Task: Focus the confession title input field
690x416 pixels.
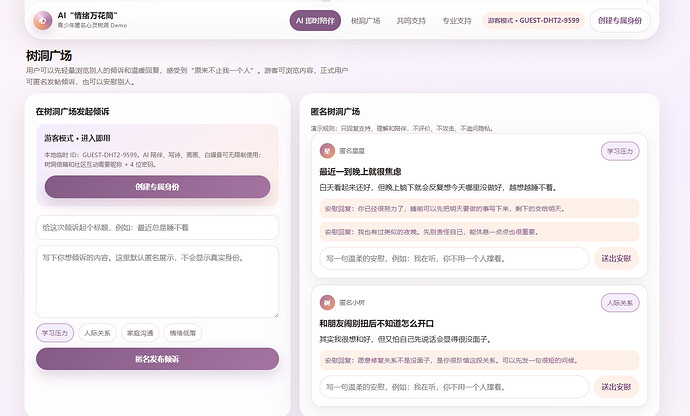Action: tap(158, 228)
